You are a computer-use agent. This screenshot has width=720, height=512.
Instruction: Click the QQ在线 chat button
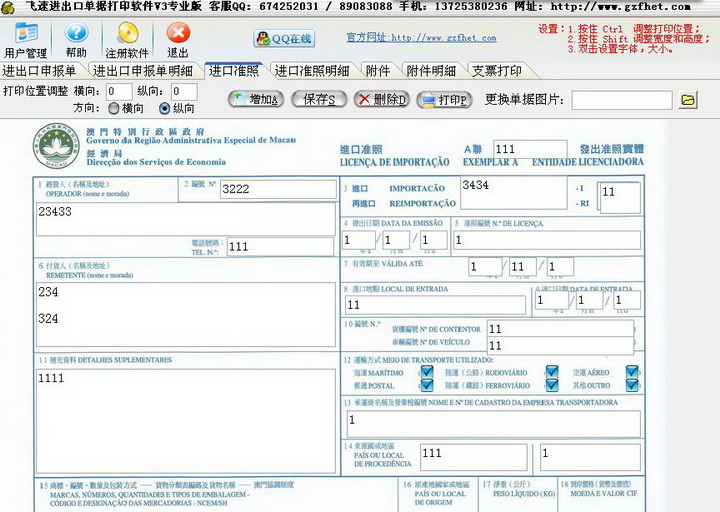284,39
